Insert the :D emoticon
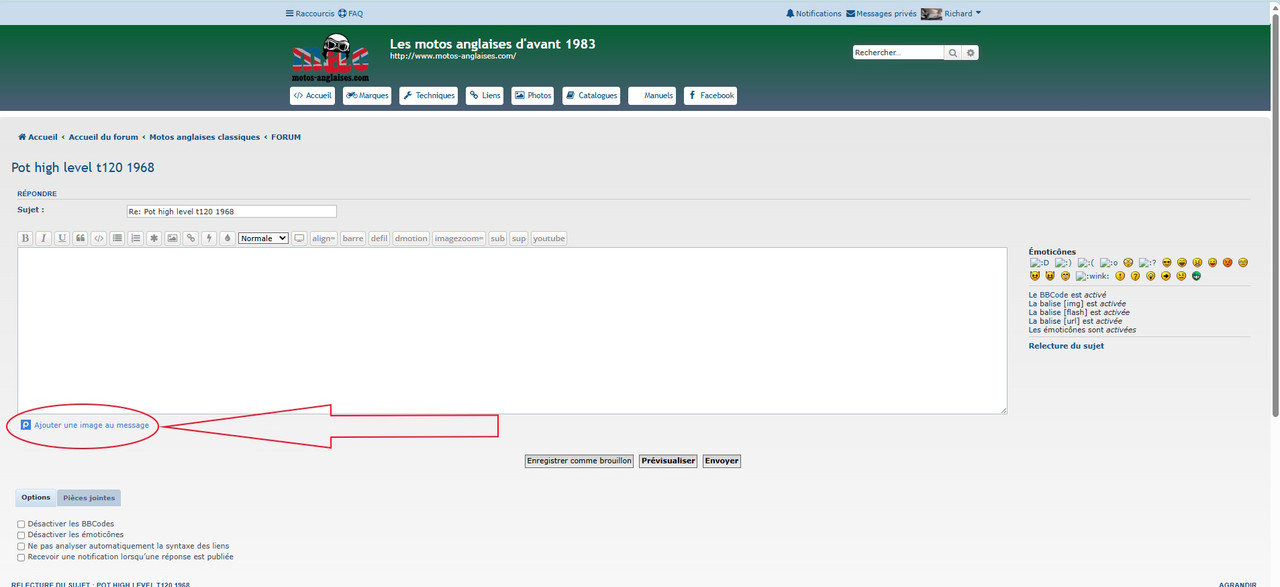The image size is (1280, 587). point(1040,263)
